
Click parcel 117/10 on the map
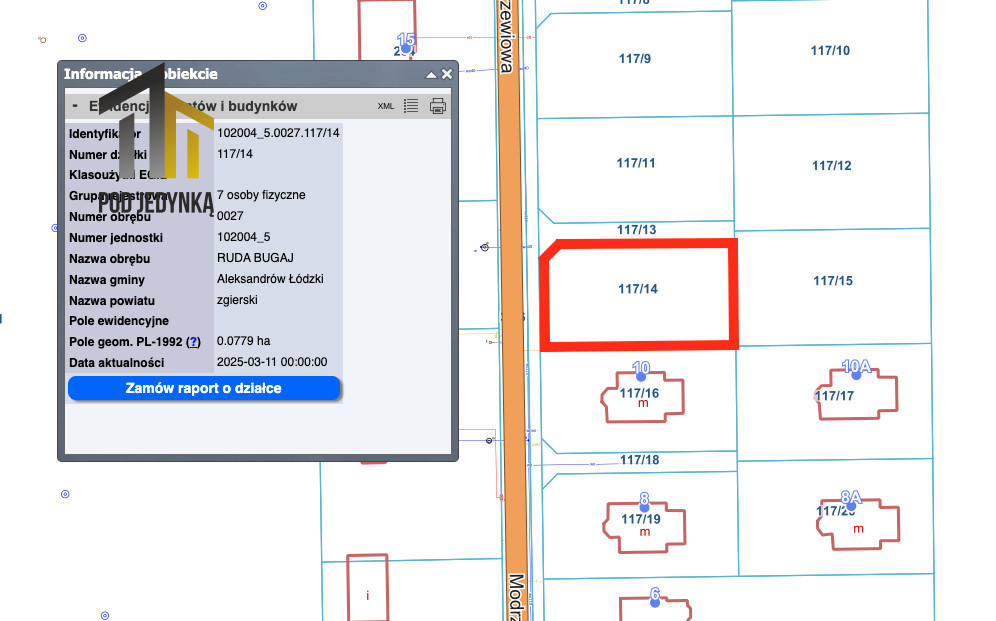click(830, 51)
